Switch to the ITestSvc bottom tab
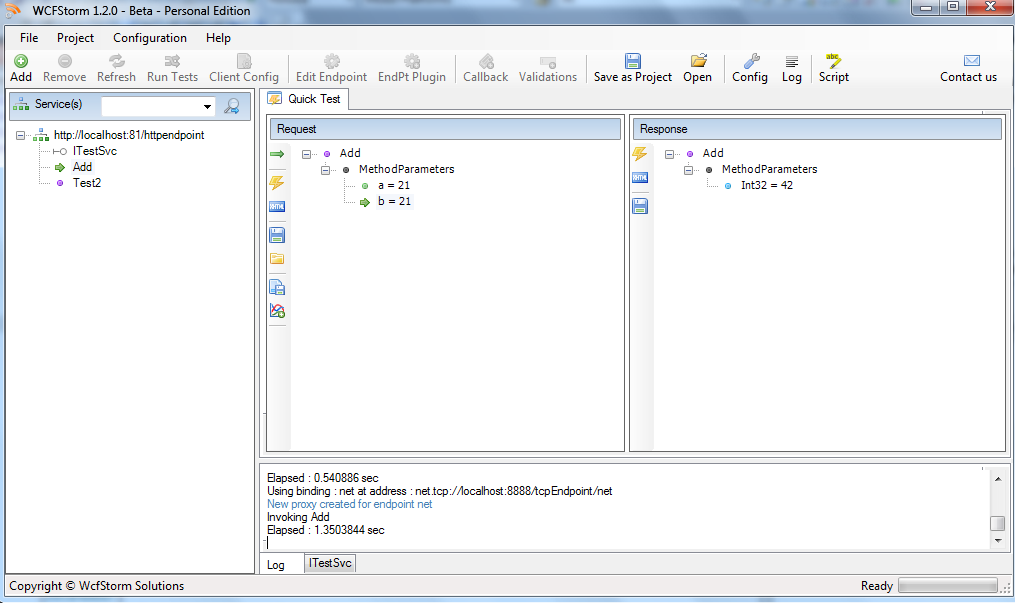The image size is (1015, 603). (330, 563)
